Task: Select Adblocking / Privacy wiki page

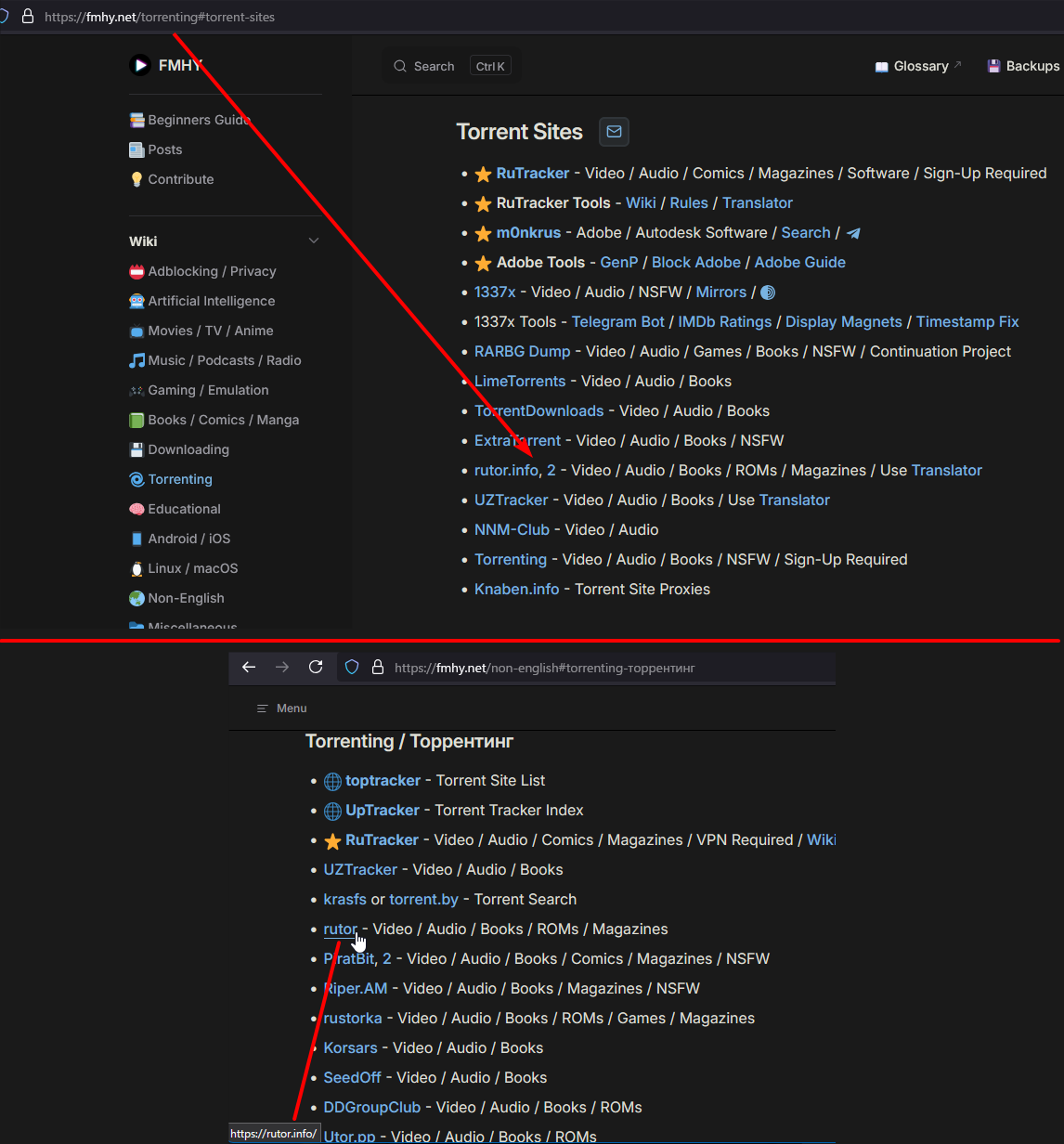Action: click(203, 271)
